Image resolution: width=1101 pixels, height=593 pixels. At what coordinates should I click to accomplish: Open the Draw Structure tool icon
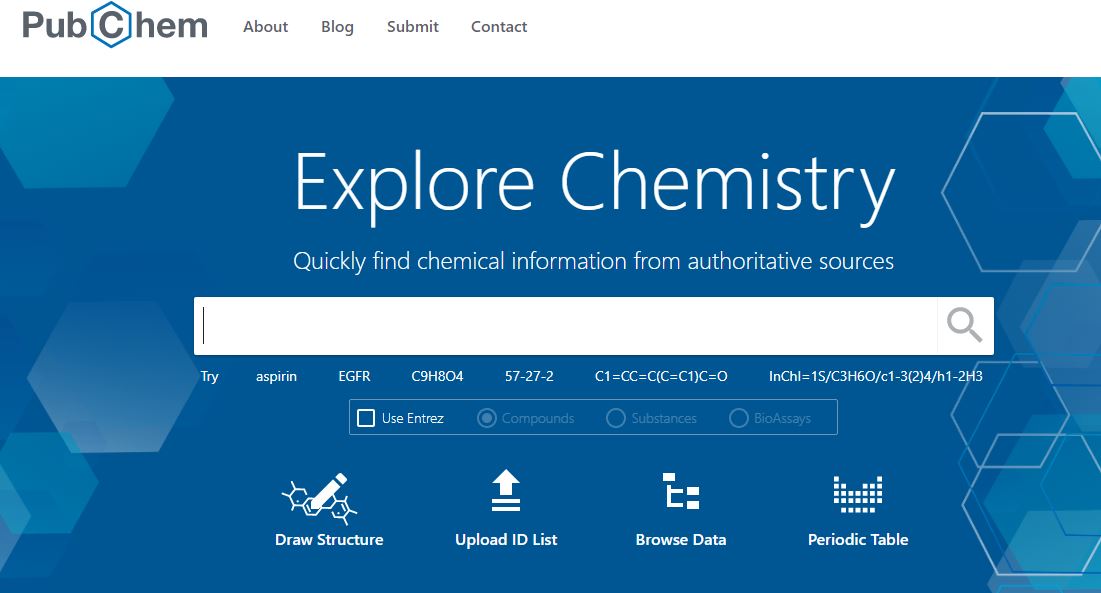pyautogui.click(x=319, y=499)
